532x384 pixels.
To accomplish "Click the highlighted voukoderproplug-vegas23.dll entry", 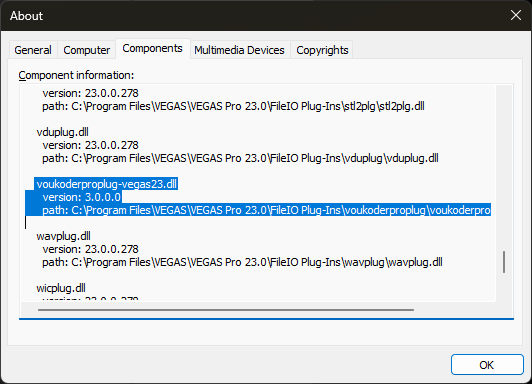I will [107, 184].
